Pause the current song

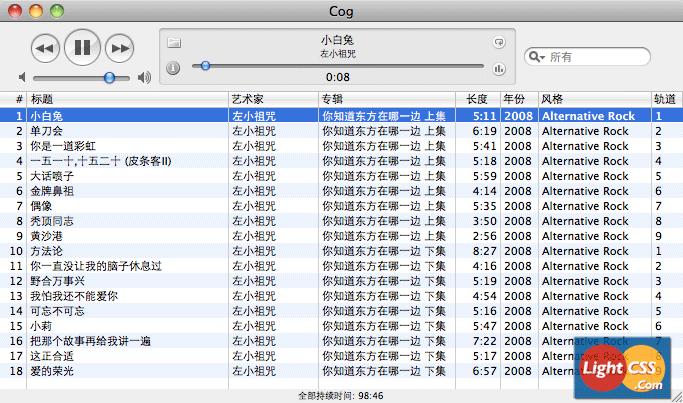(x=82, y=46)
